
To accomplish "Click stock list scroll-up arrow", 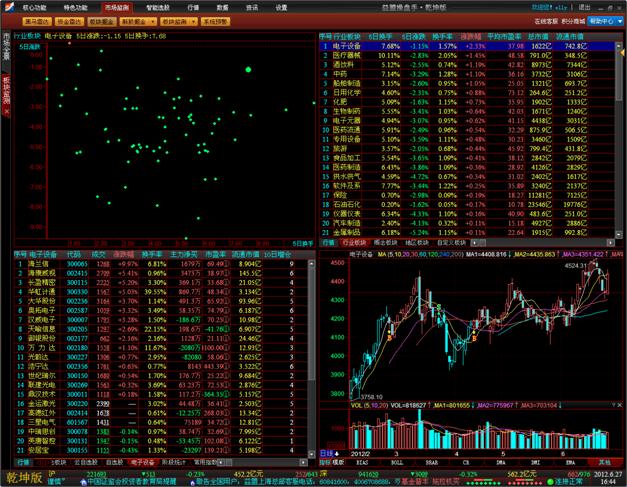I will click(x=312, y=264).
